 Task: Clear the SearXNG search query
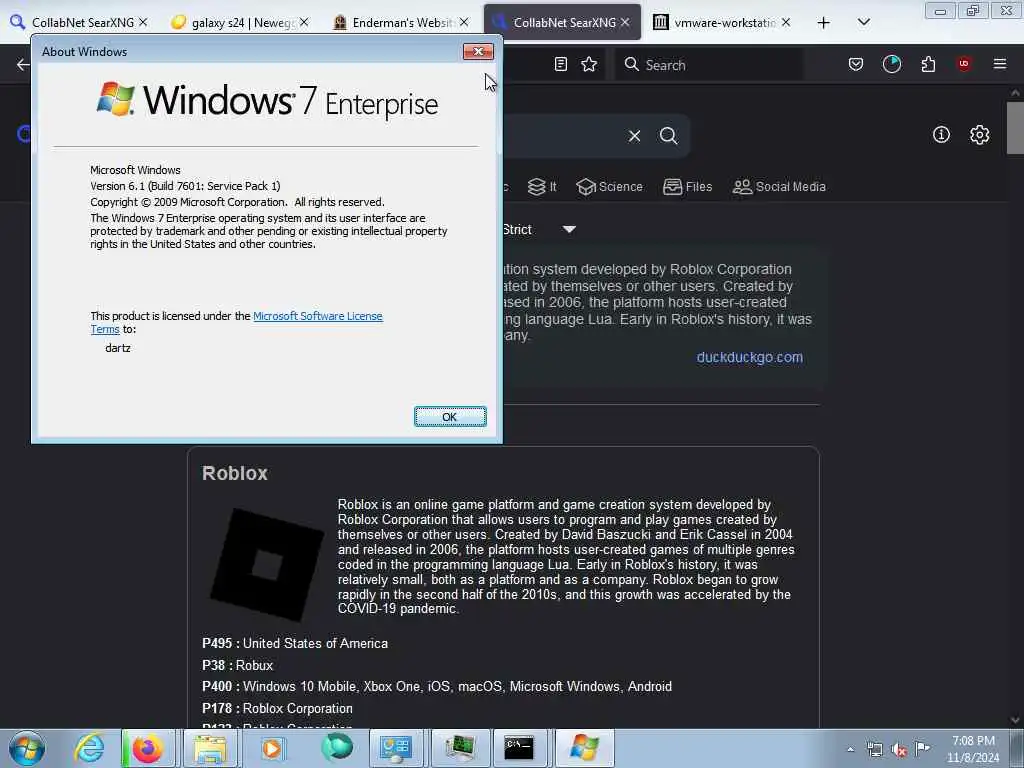[x=634, y=136]
